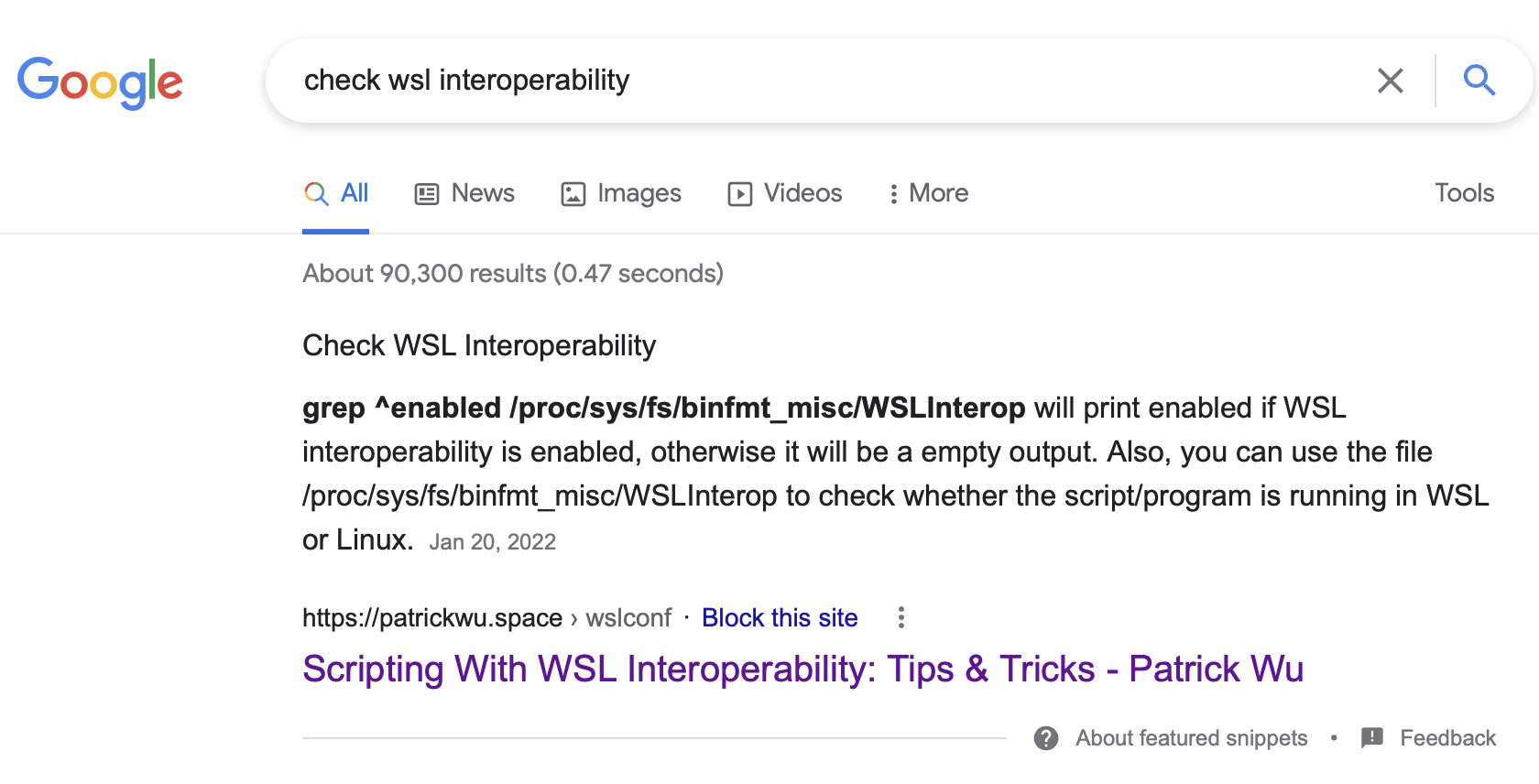The image size is (1539, 784).
Task: Click the Feedback flag icon
Action: click(1372, 738)
